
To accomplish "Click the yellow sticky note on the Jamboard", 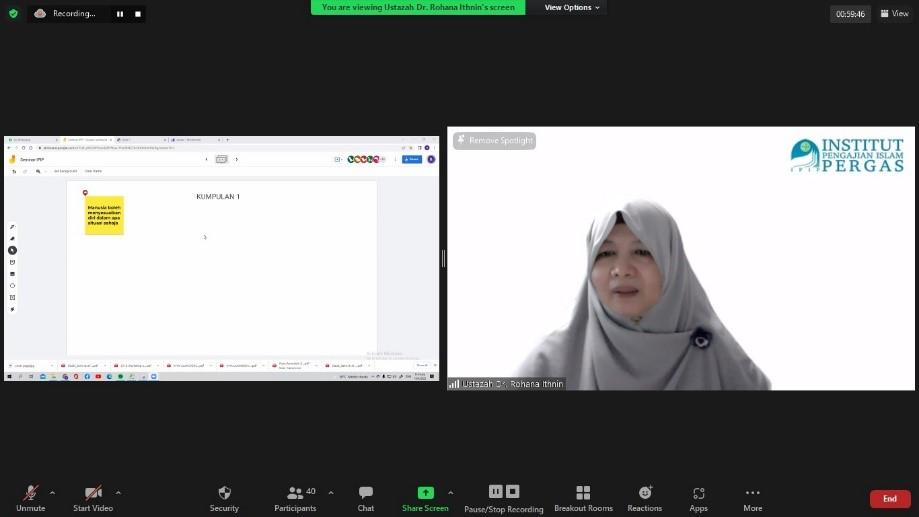I will coord(104,215).
